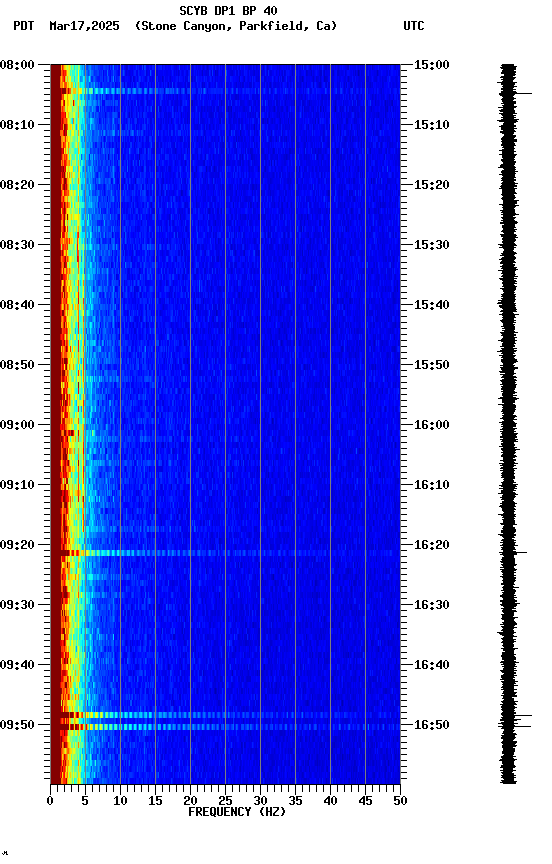Click the frequency axis value "45"
The width and height of the screenshot is (552, 864).
pos(365,801)
